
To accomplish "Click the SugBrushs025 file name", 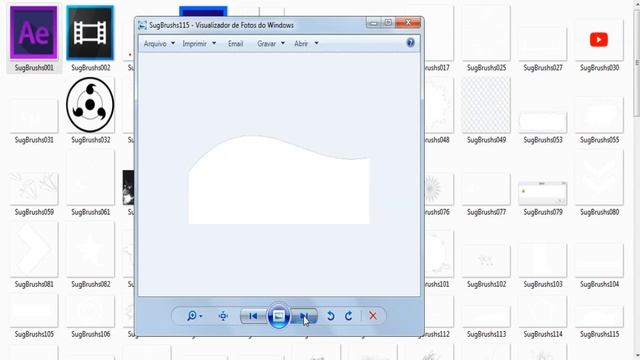I will pyautogui.click(x=486, y=68).
